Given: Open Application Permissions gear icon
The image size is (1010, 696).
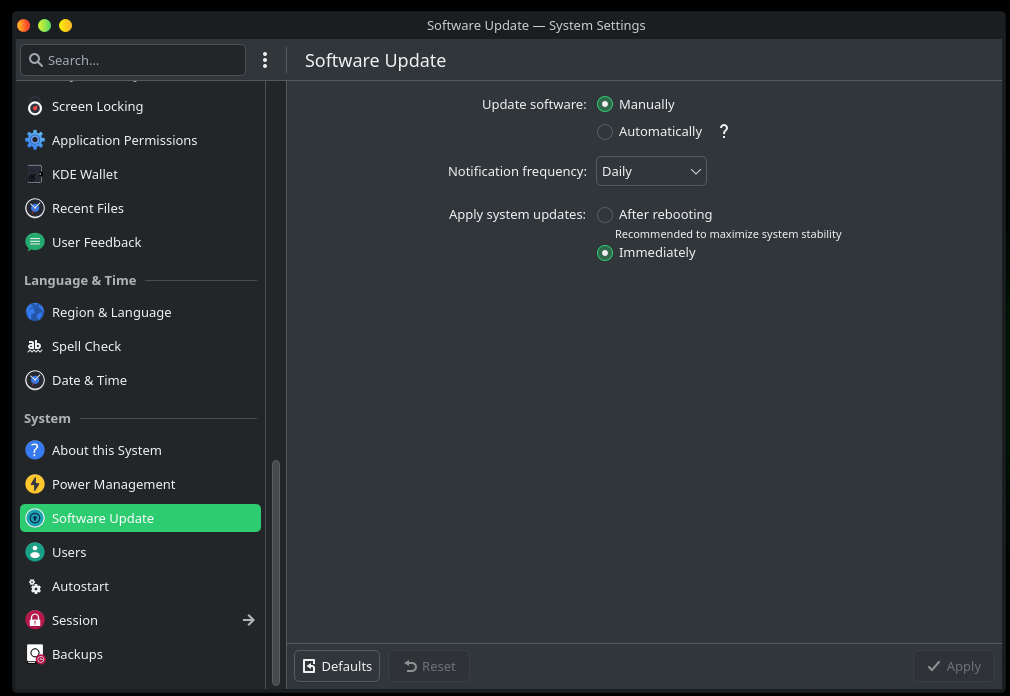Looking at the screenshot, I should point(35,140).
